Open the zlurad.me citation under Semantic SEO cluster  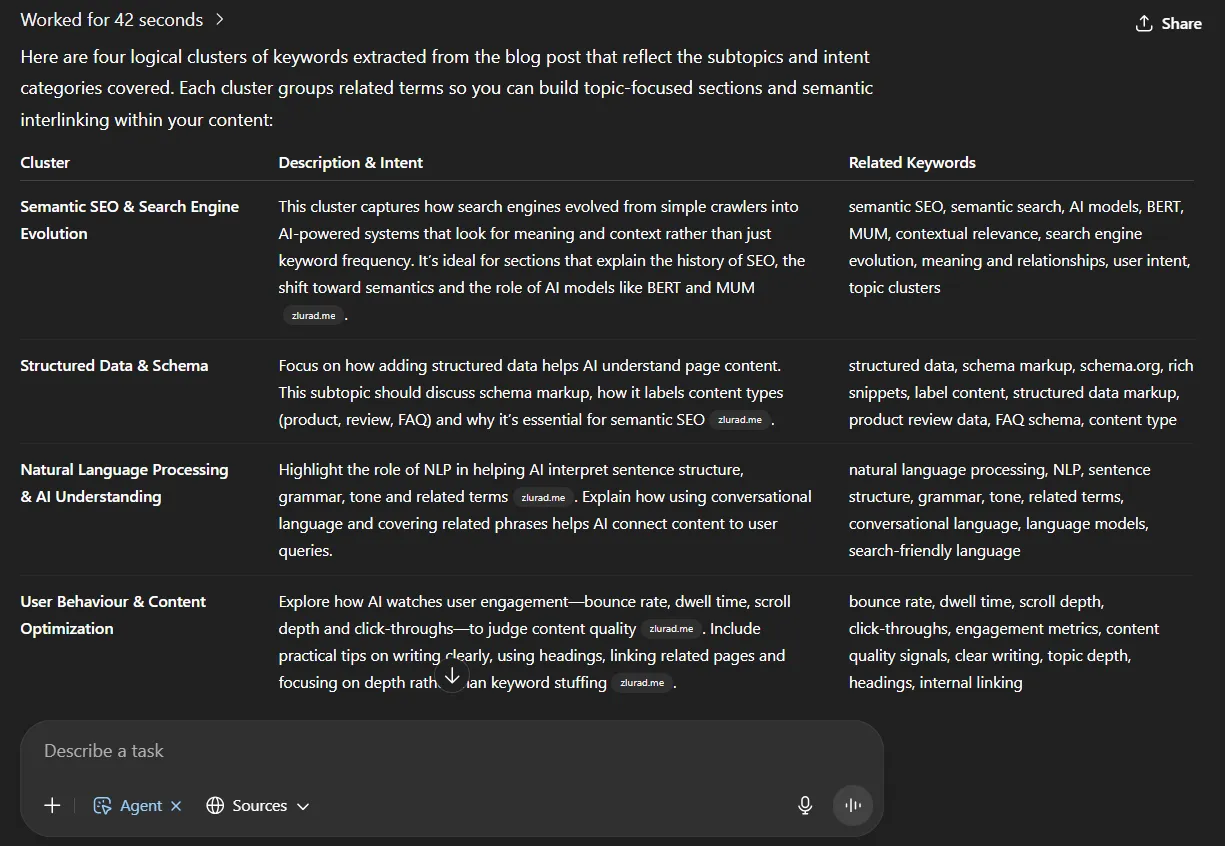(x=313, y=315)
